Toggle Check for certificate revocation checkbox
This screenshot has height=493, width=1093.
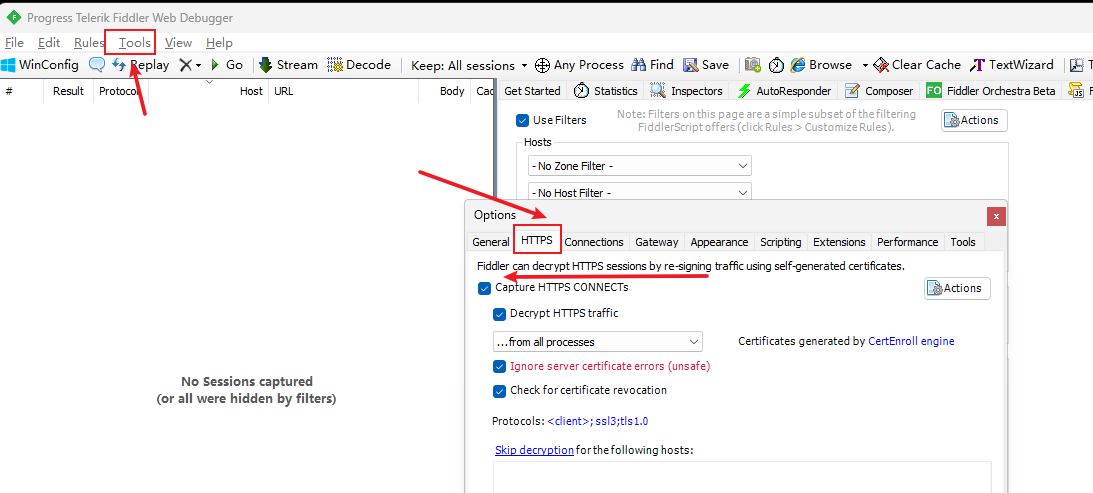coord(499,391)
